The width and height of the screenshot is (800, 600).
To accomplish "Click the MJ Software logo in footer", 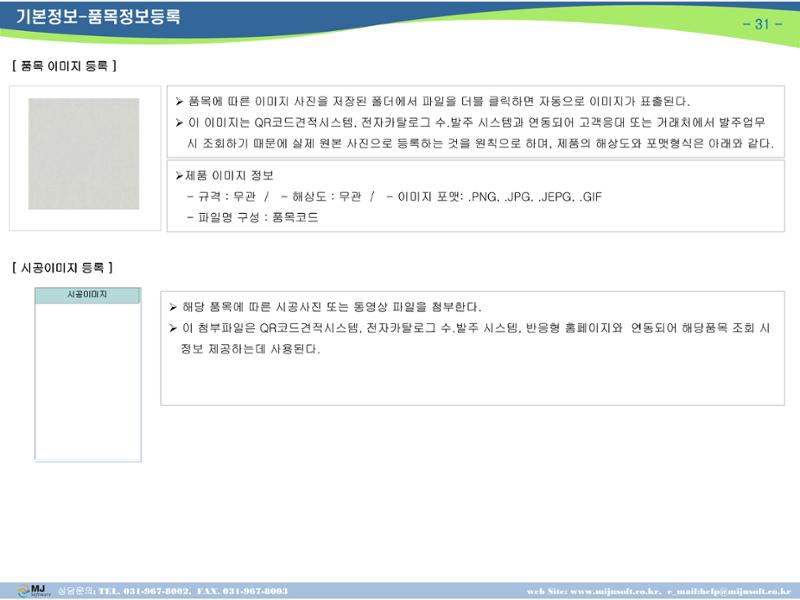I will [x=34, y=591].
